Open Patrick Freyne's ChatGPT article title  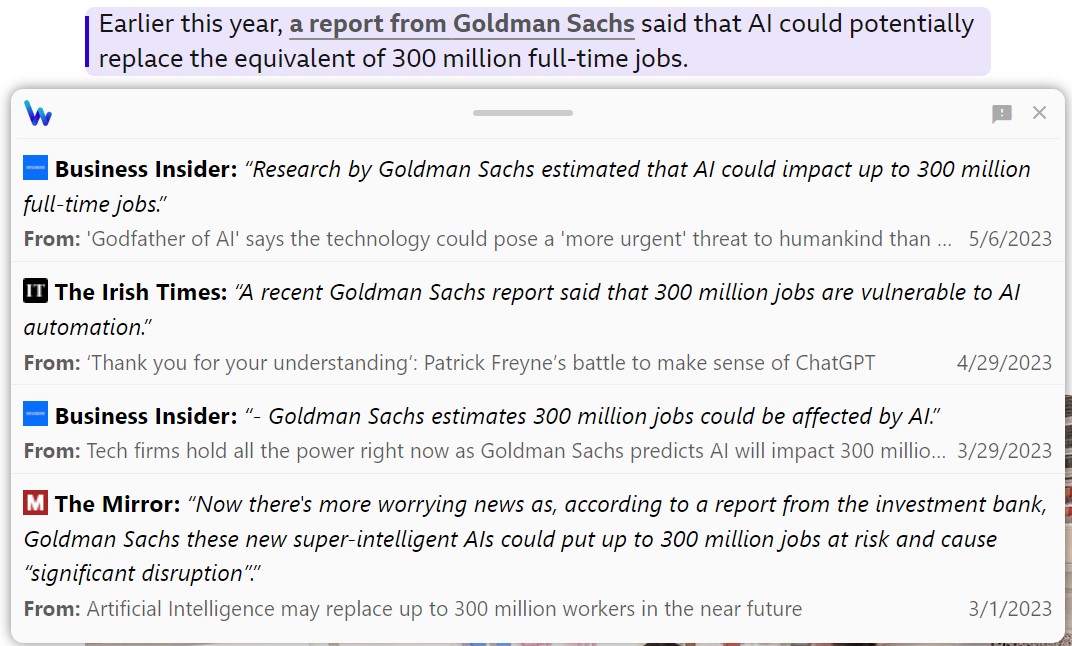coord(480,362)
